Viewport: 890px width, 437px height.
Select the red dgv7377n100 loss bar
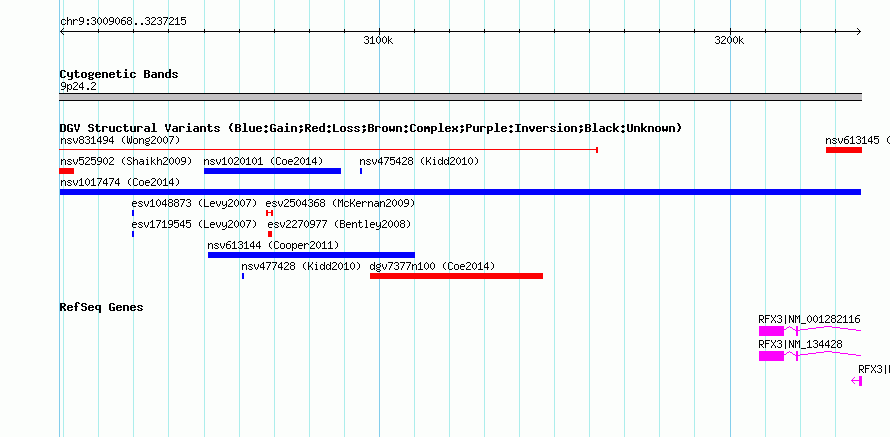(456, 276)
